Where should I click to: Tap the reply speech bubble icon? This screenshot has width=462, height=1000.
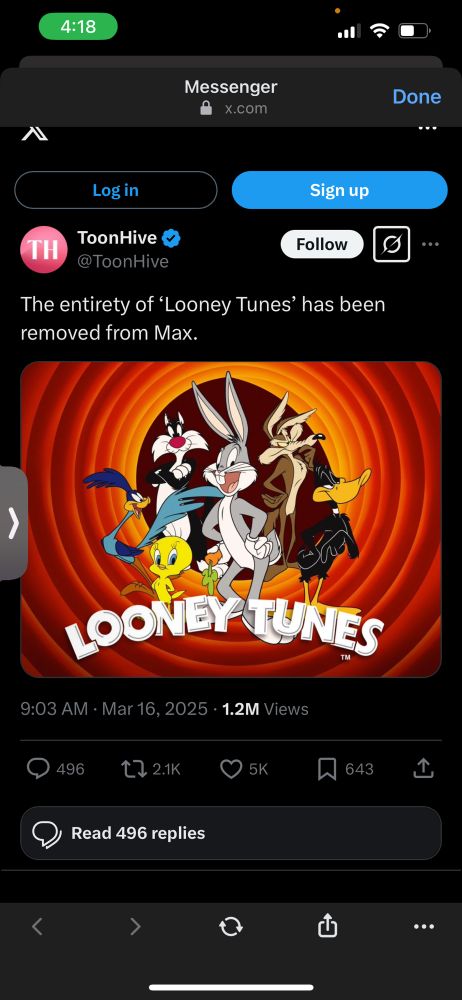tap(38, 769)
